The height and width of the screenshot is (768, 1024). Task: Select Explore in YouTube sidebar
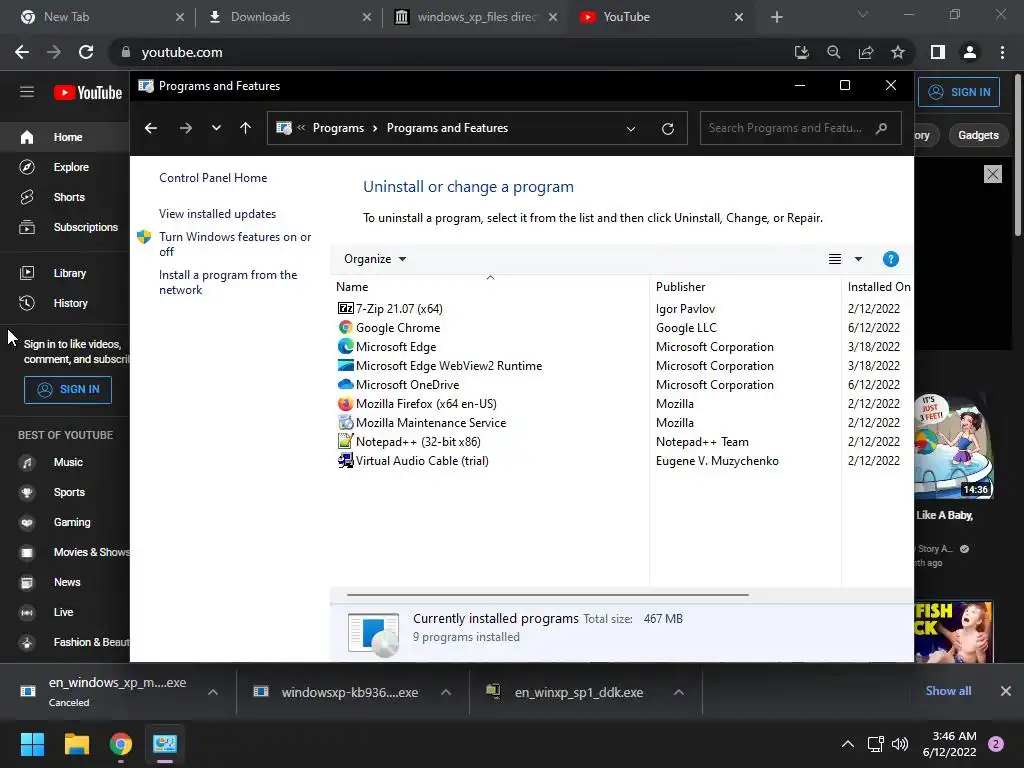tap(65, 167)
